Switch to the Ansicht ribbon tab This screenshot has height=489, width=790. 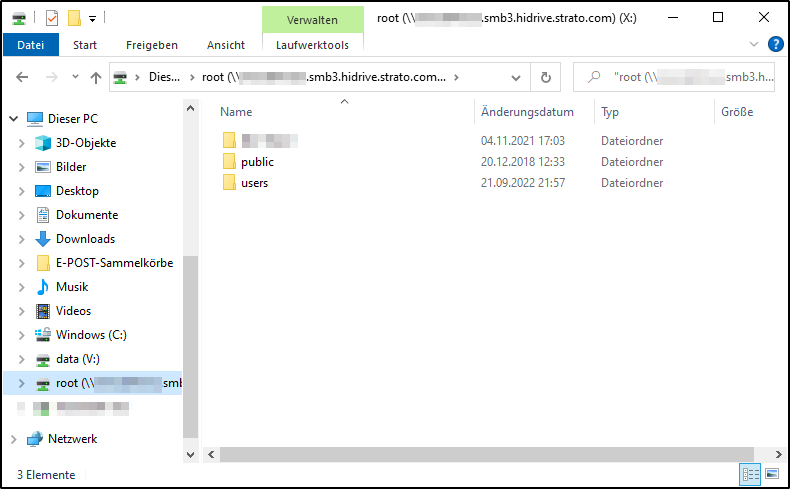click(226, 45)
